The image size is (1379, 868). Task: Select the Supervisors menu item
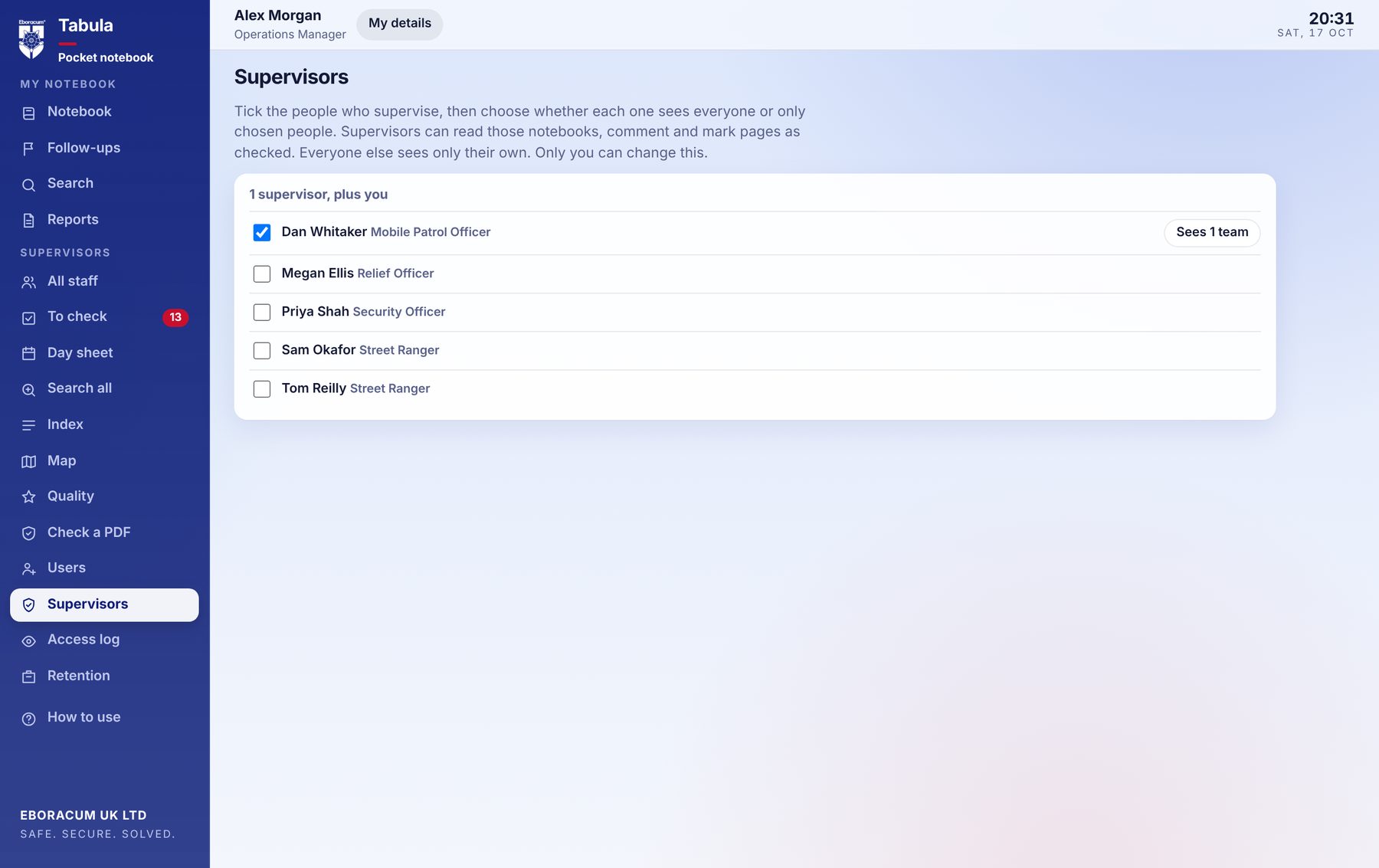pyautogui.click(x=104, y=604)
